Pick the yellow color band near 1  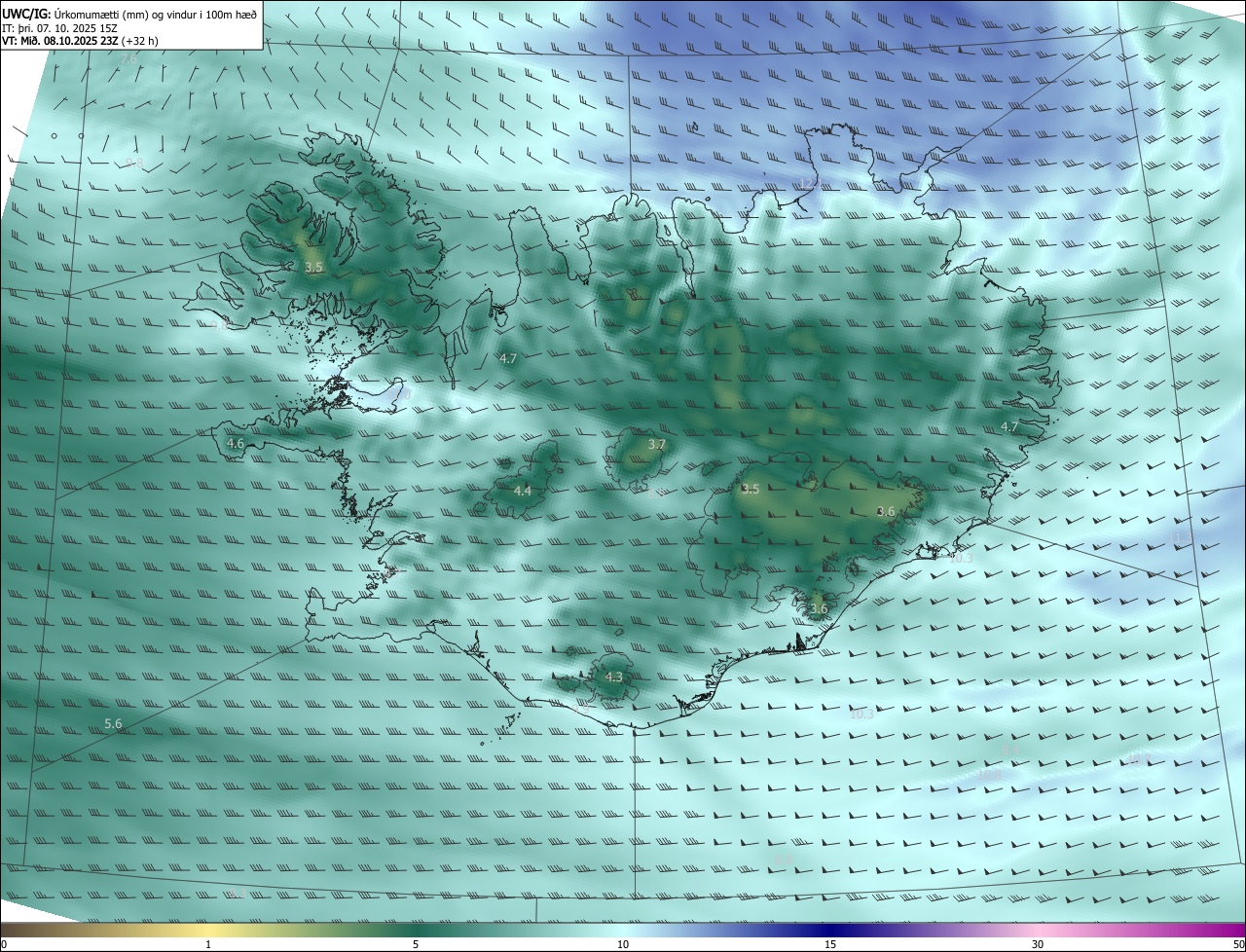pos(208,930)
